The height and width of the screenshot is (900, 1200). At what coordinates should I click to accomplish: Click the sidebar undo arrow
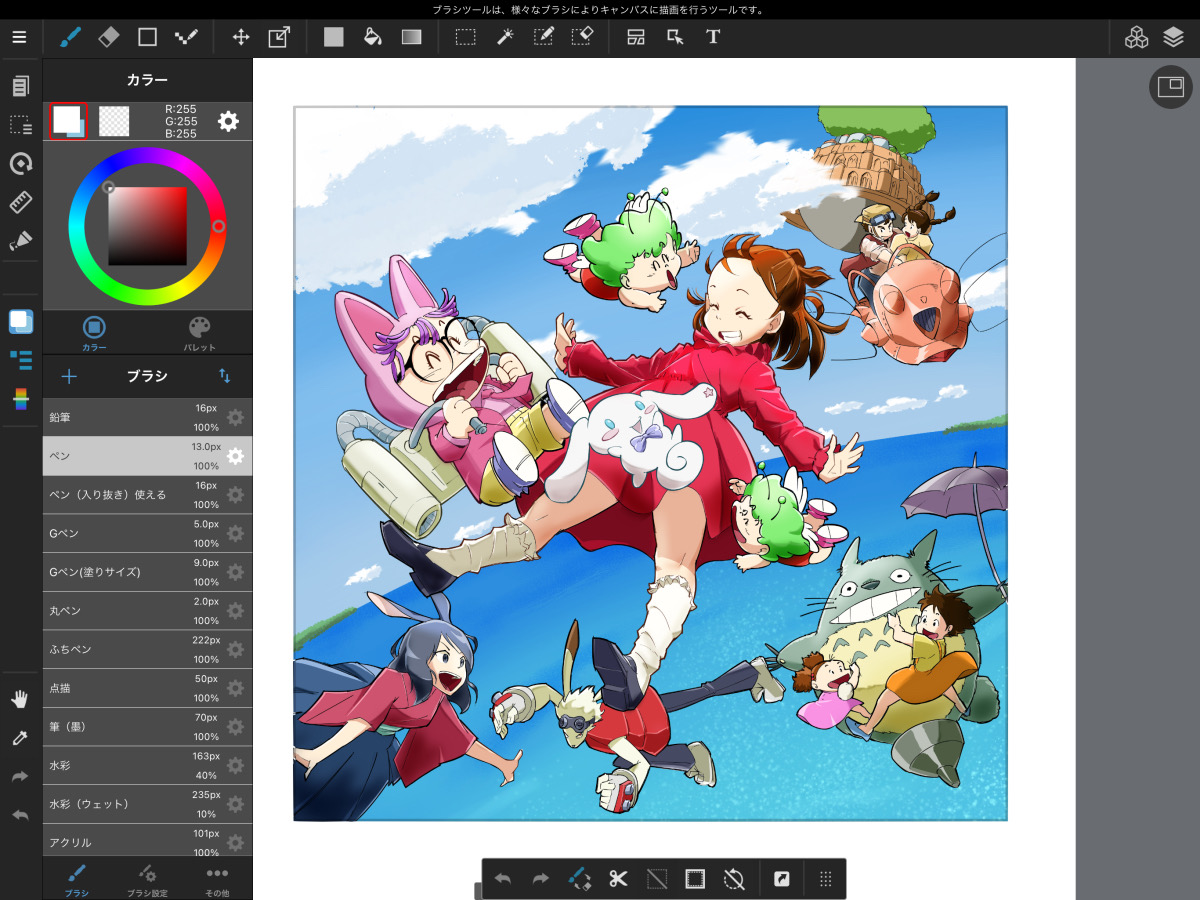[x=20, y=815]
